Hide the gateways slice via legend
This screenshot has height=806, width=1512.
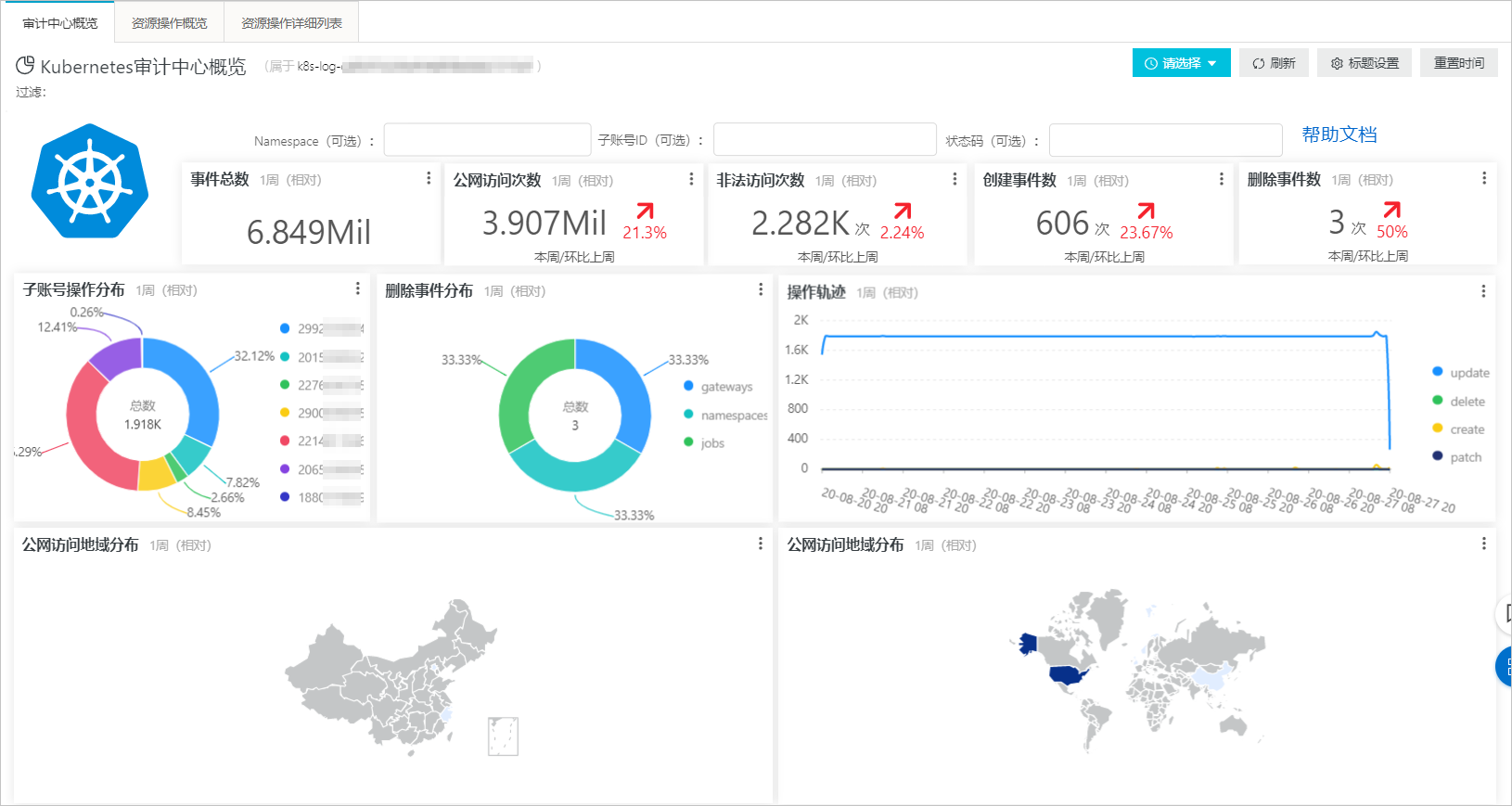(725, 387)
